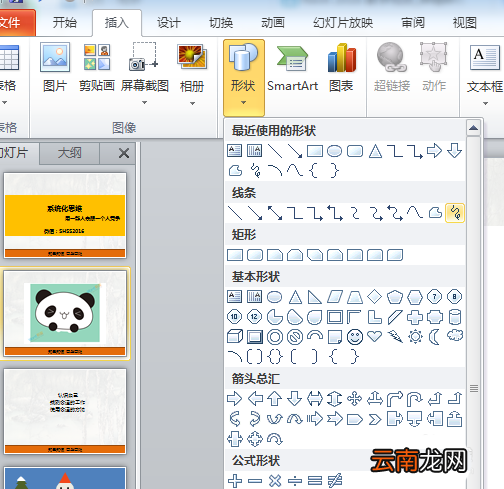Select the third text slide thumbnail

65,411
